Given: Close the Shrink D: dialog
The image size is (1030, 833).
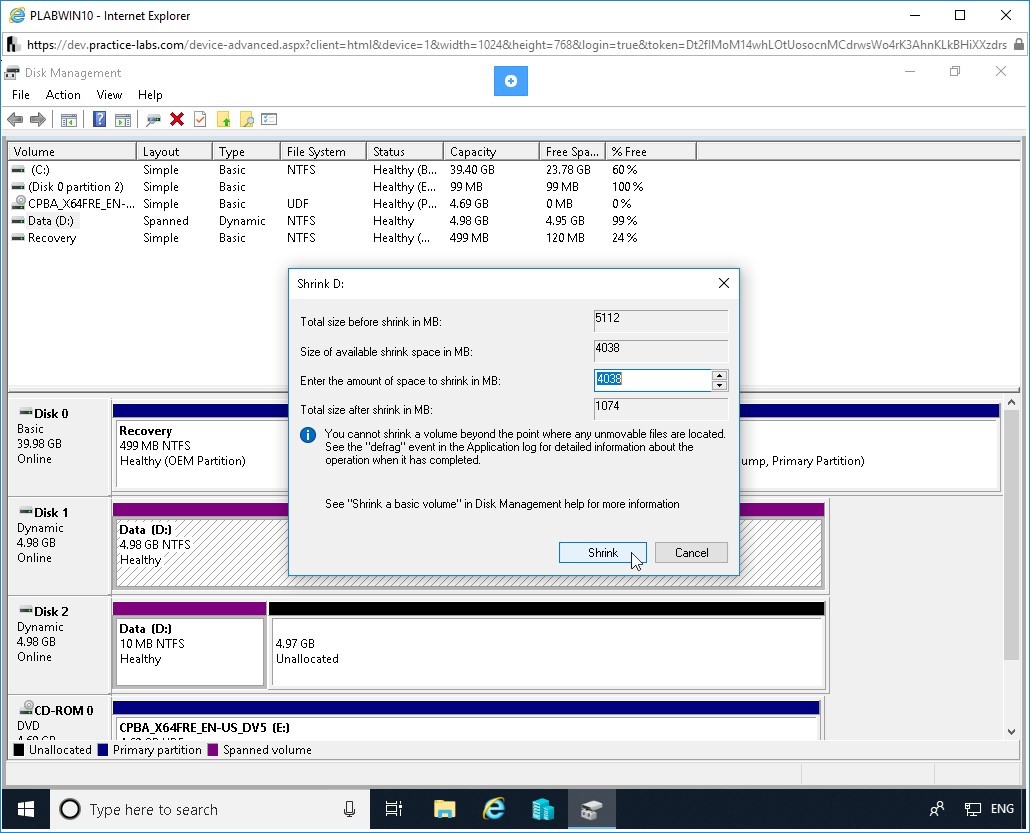Looking at the screenshot, I should (723, 283).
